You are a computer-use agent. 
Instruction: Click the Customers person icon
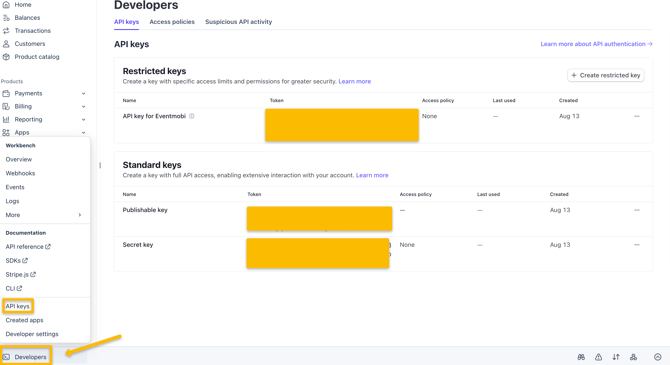tap(6, 44)
